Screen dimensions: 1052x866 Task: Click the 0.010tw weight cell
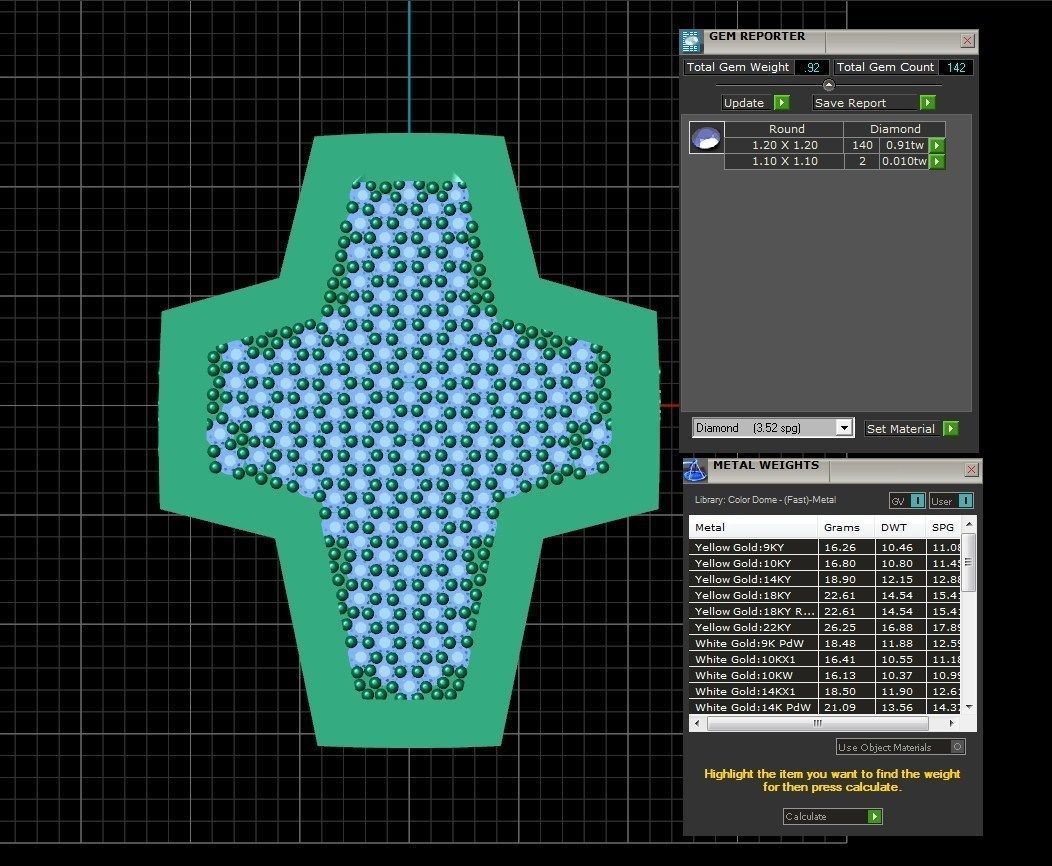(x=904, y=161)
